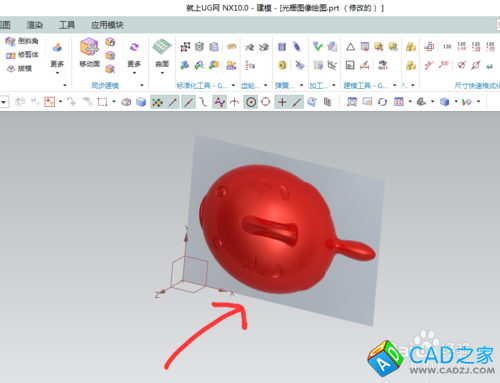Screen dimensions: 500x383
Task: Select the 移动面 (Move Face) tool
Action: [89, 52]
